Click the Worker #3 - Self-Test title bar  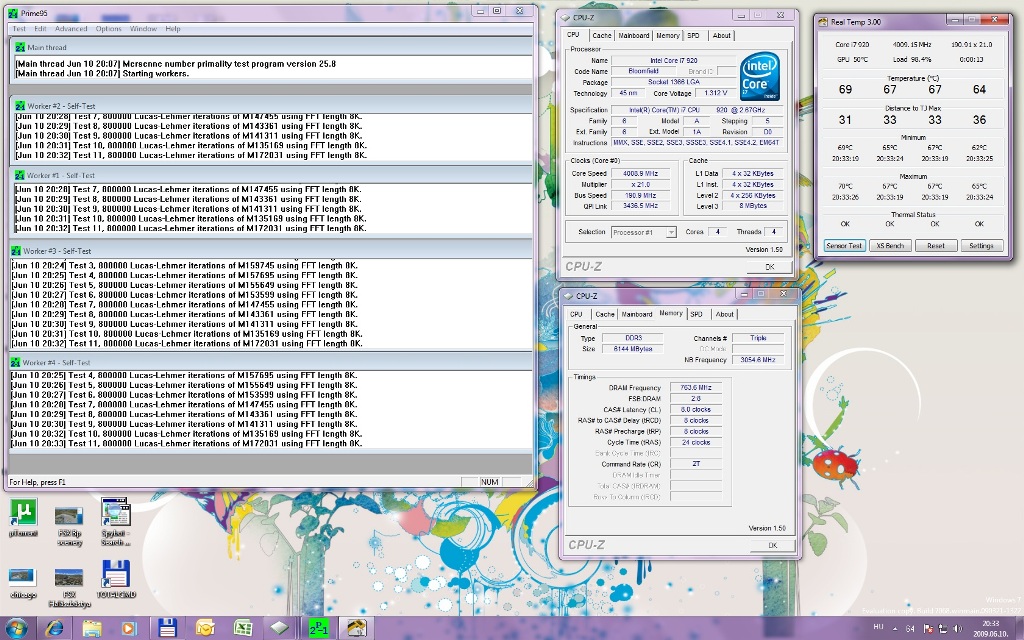click(x=270, y=251)
